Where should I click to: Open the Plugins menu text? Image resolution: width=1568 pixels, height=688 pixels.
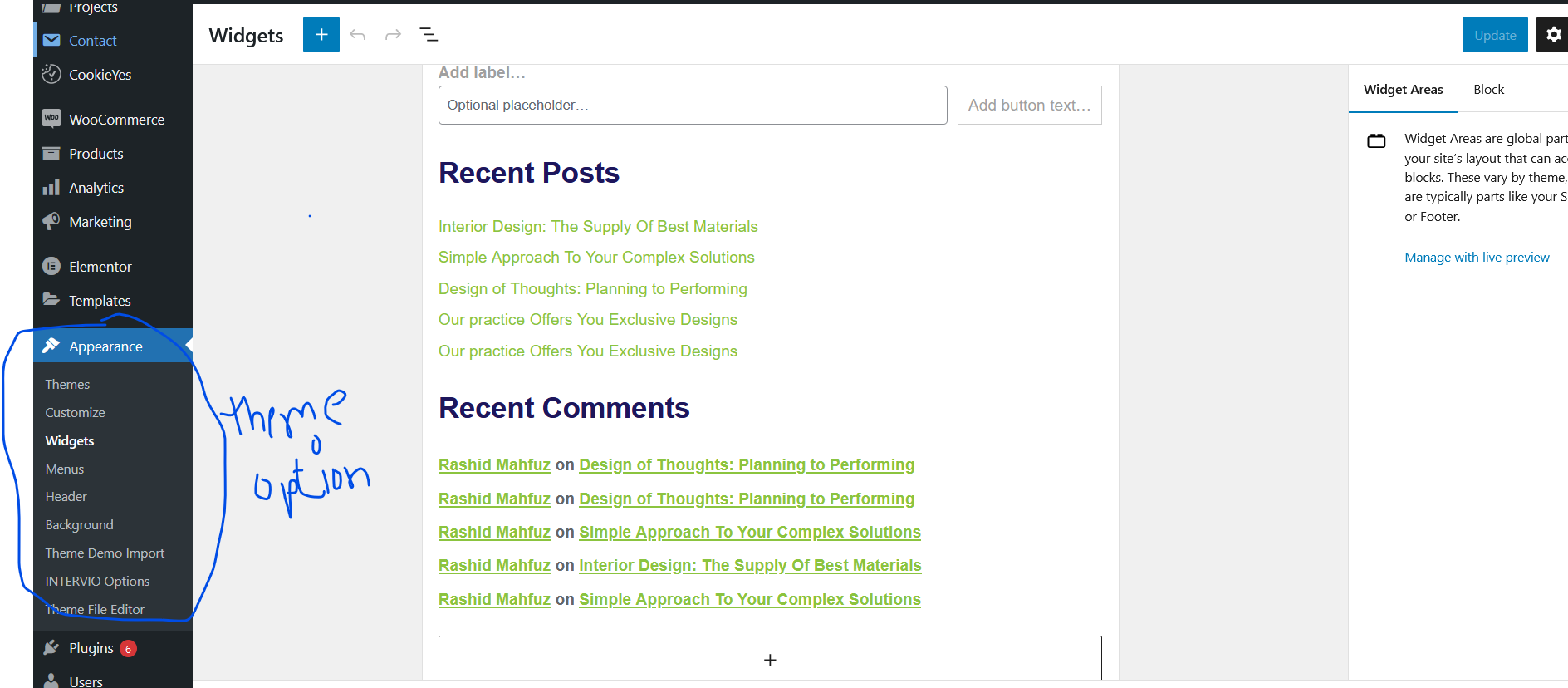(91, 648)
